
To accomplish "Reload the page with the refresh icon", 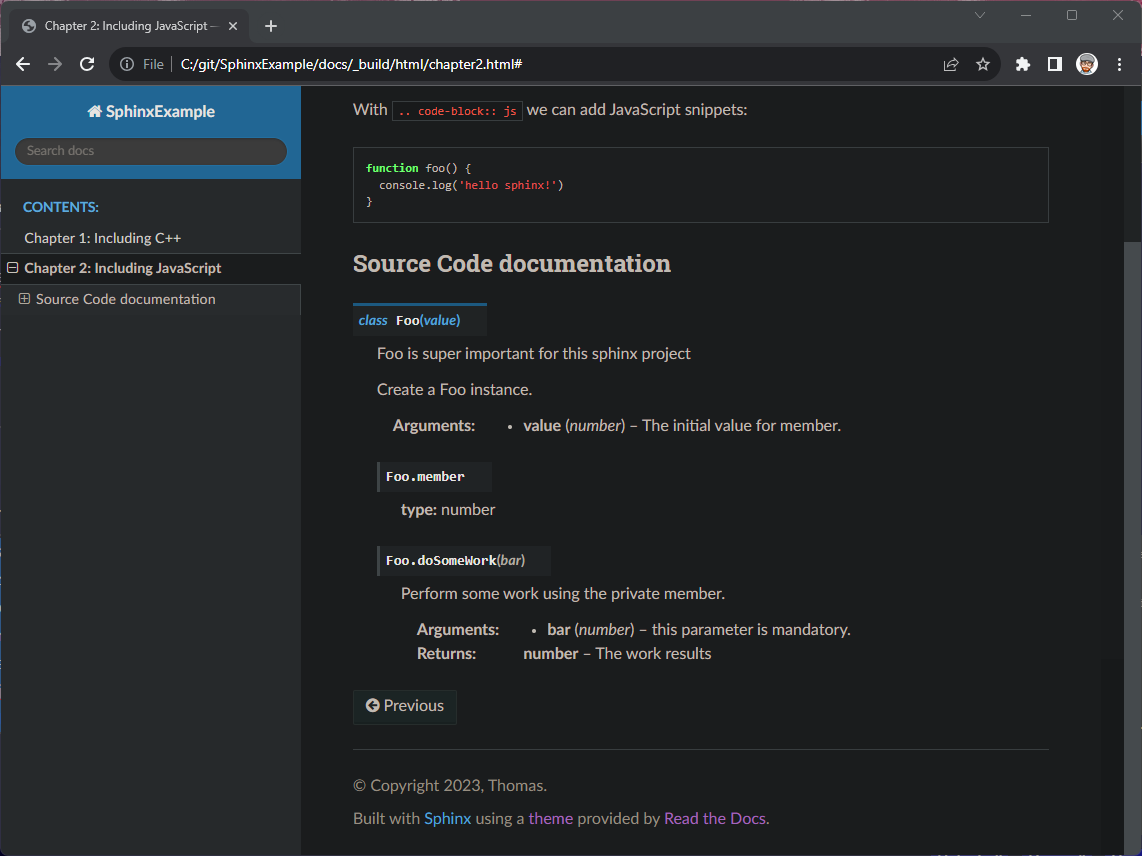I will pos(87,64).
